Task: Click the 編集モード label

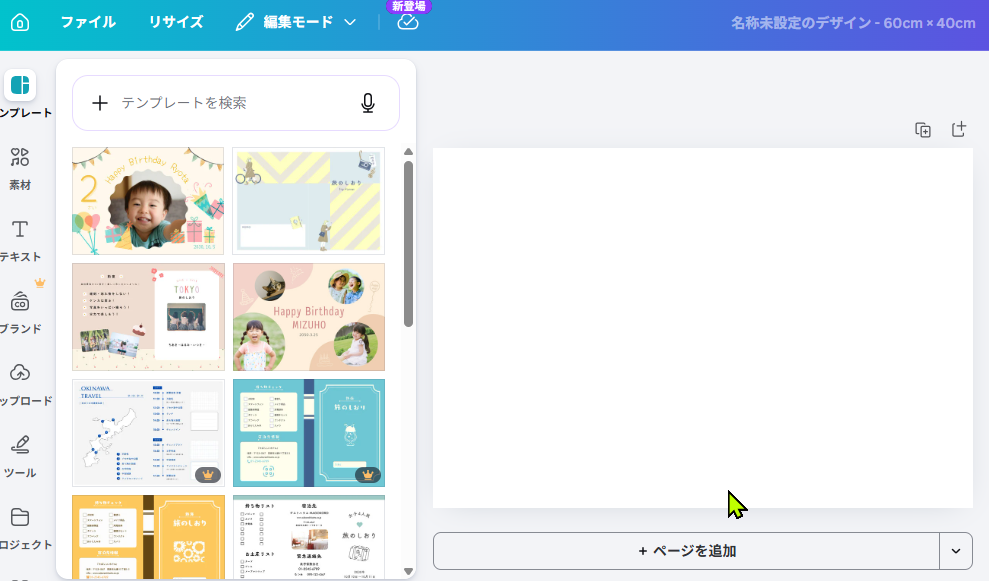Action: coord(298,22)
